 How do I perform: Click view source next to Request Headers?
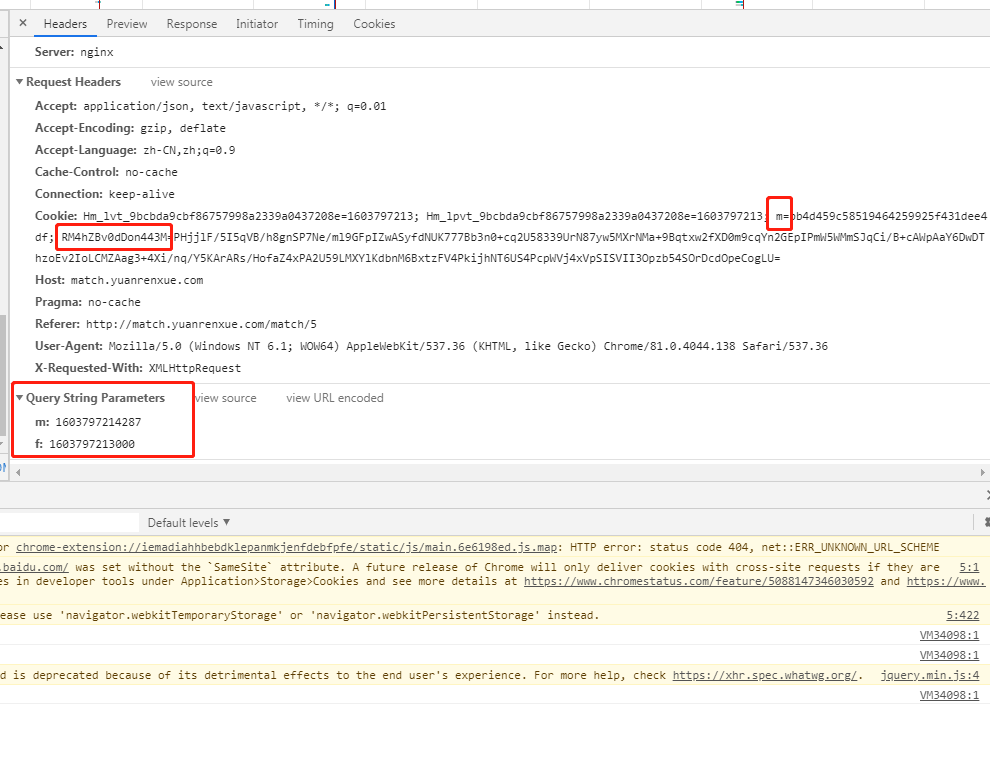tap(182, 82)
